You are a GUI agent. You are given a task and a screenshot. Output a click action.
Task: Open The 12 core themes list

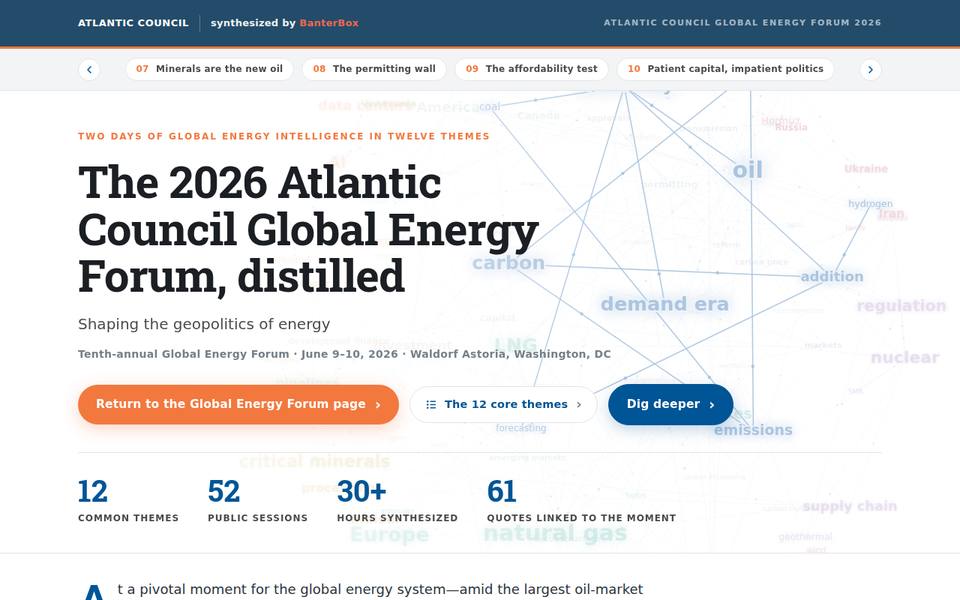[503, 404]
